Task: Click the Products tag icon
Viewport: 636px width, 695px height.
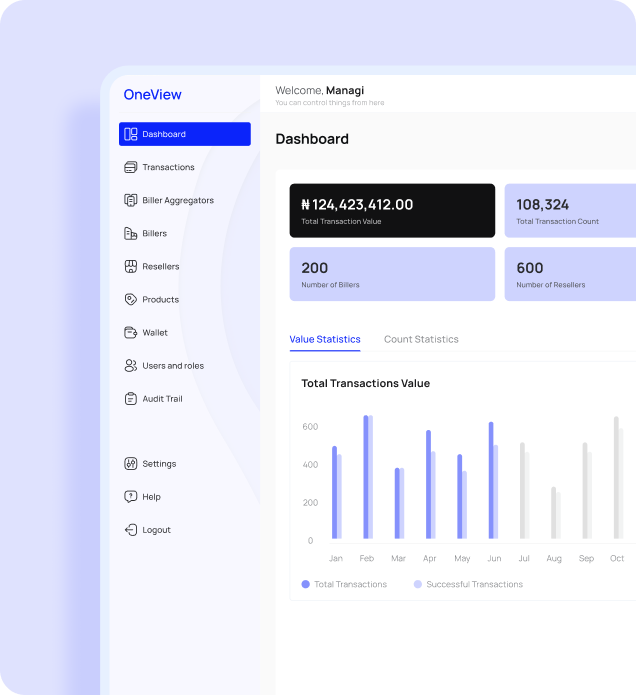Action: (x=130, y=299)
